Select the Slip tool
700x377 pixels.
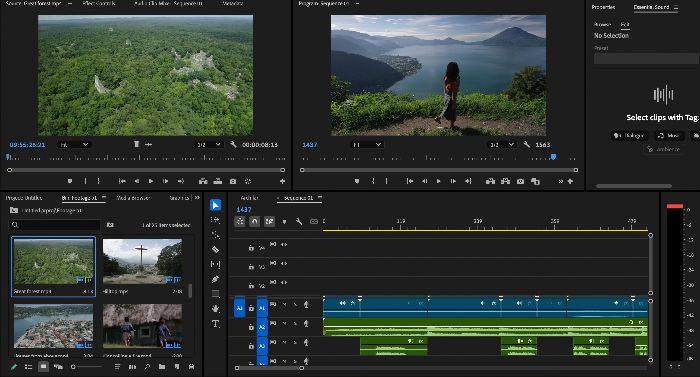pos(216,264)
